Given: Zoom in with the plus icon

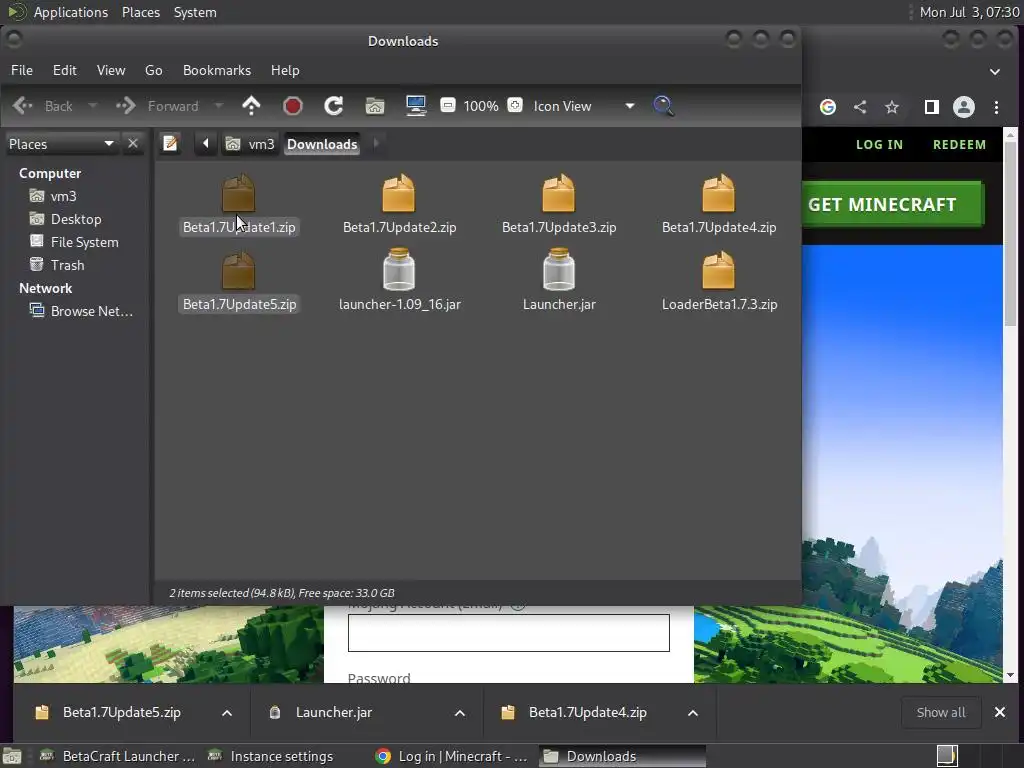Looking at the screenshot, I should [515, 105].
